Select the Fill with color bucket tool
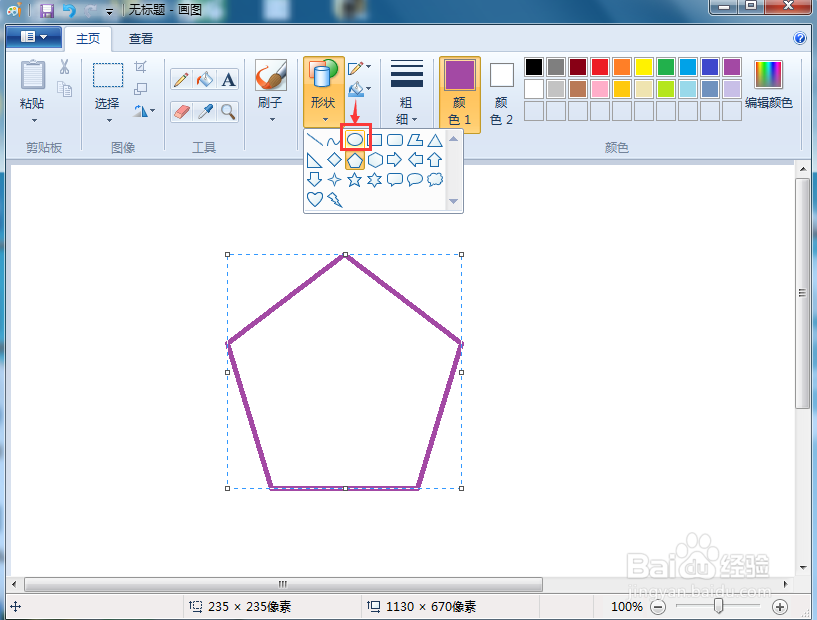Viewport: 817px width, 620px height. 205,80
